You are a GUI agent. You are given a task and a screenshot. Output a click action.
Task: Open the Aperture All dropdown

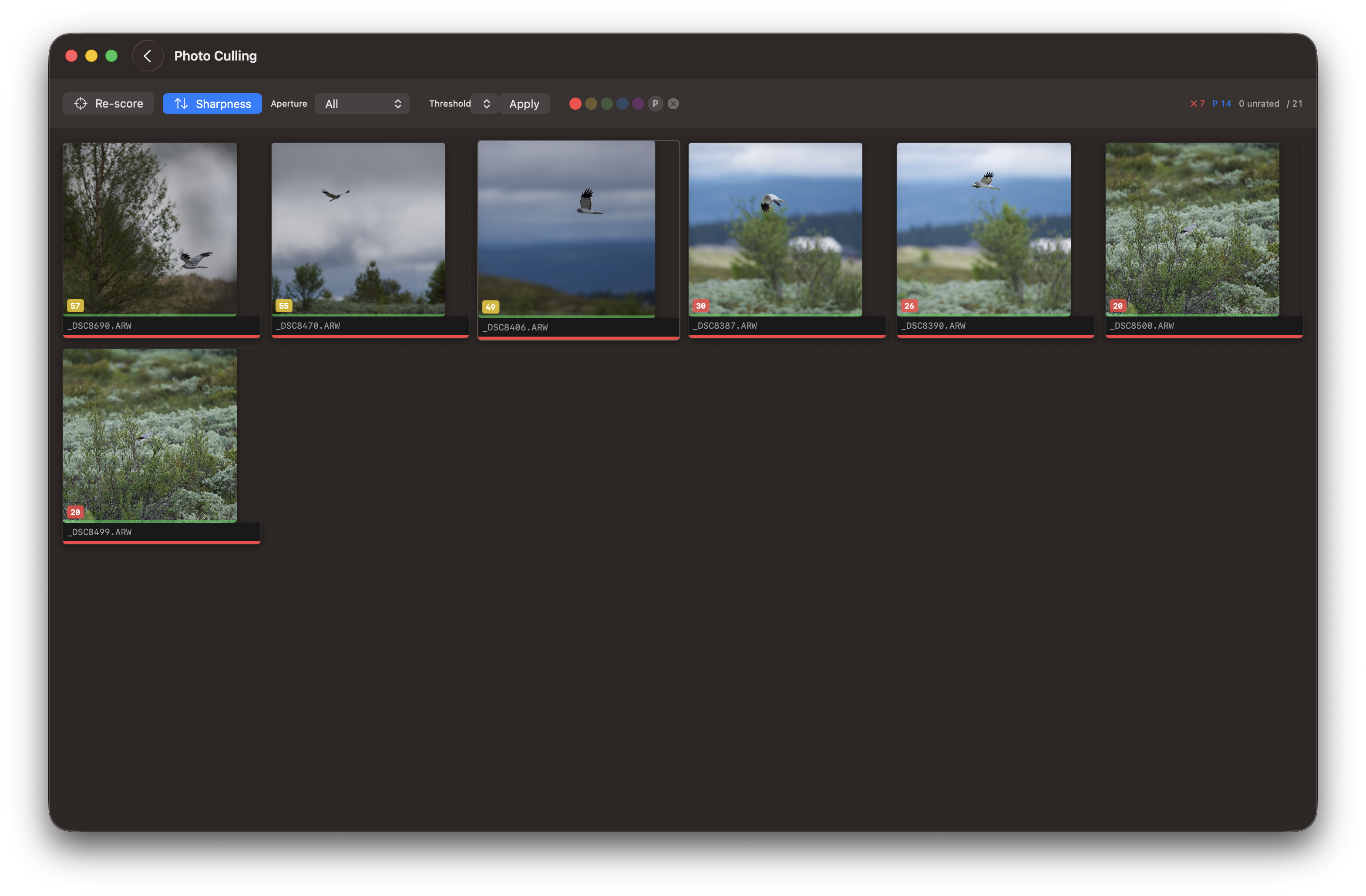point(362,103)
